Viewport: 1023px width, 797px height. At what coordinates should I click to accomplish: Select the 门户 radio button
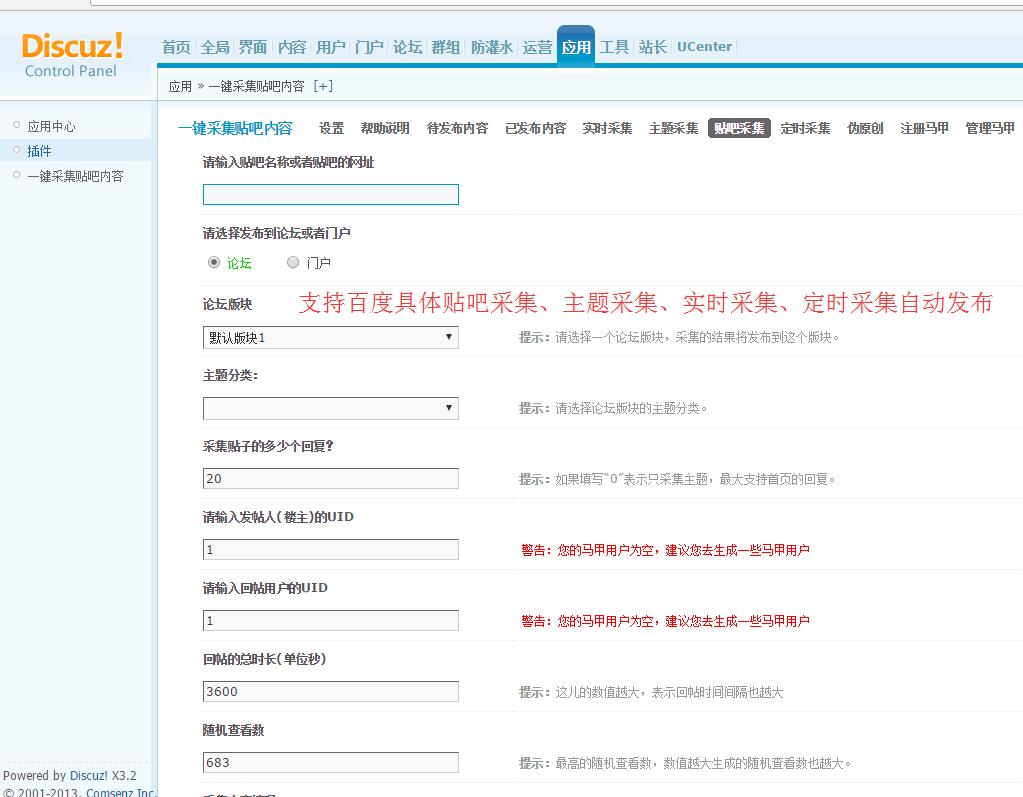coord(293,262)
